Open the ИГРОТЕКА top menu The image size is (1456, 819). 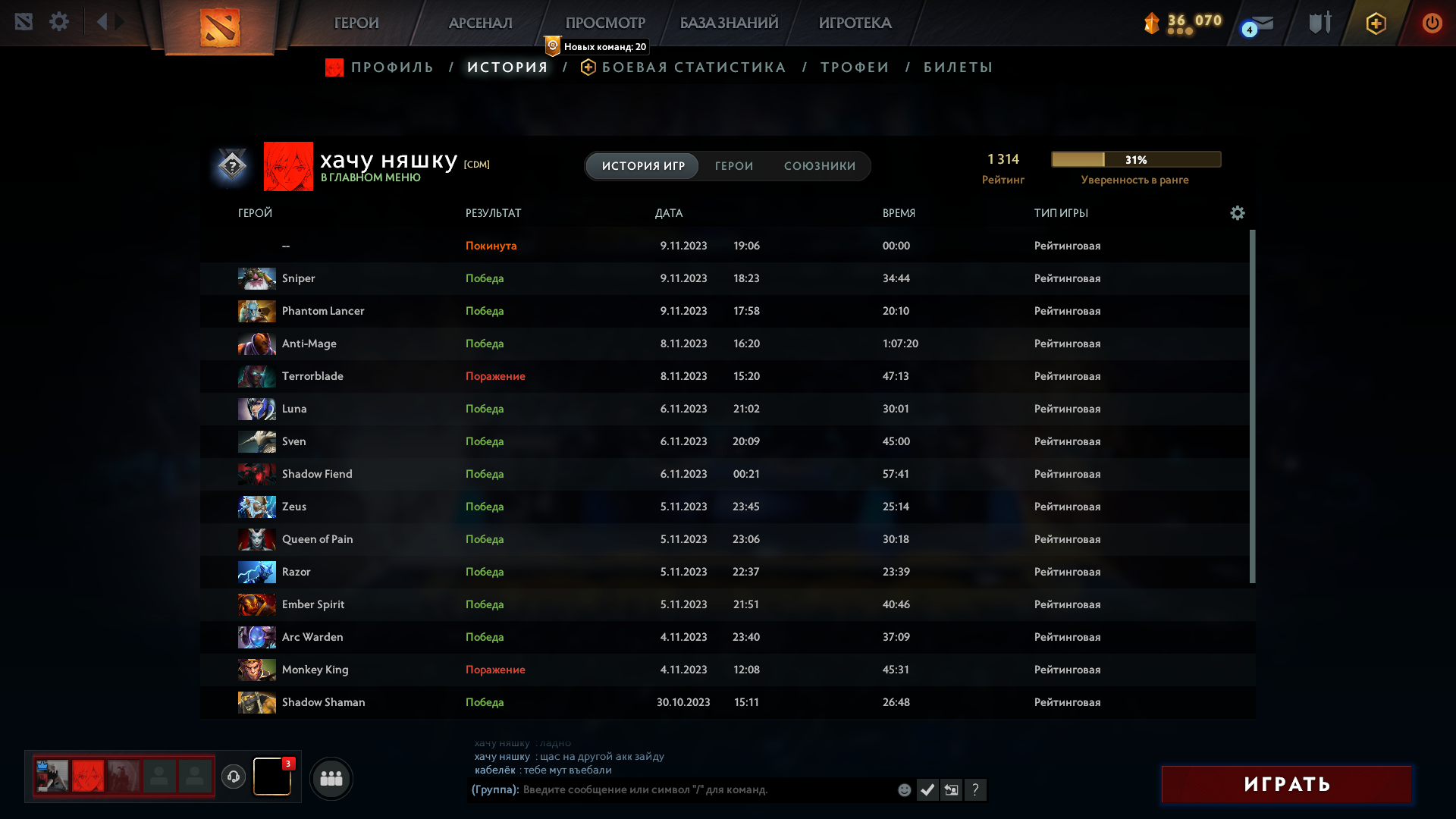(x=855, y=23)
